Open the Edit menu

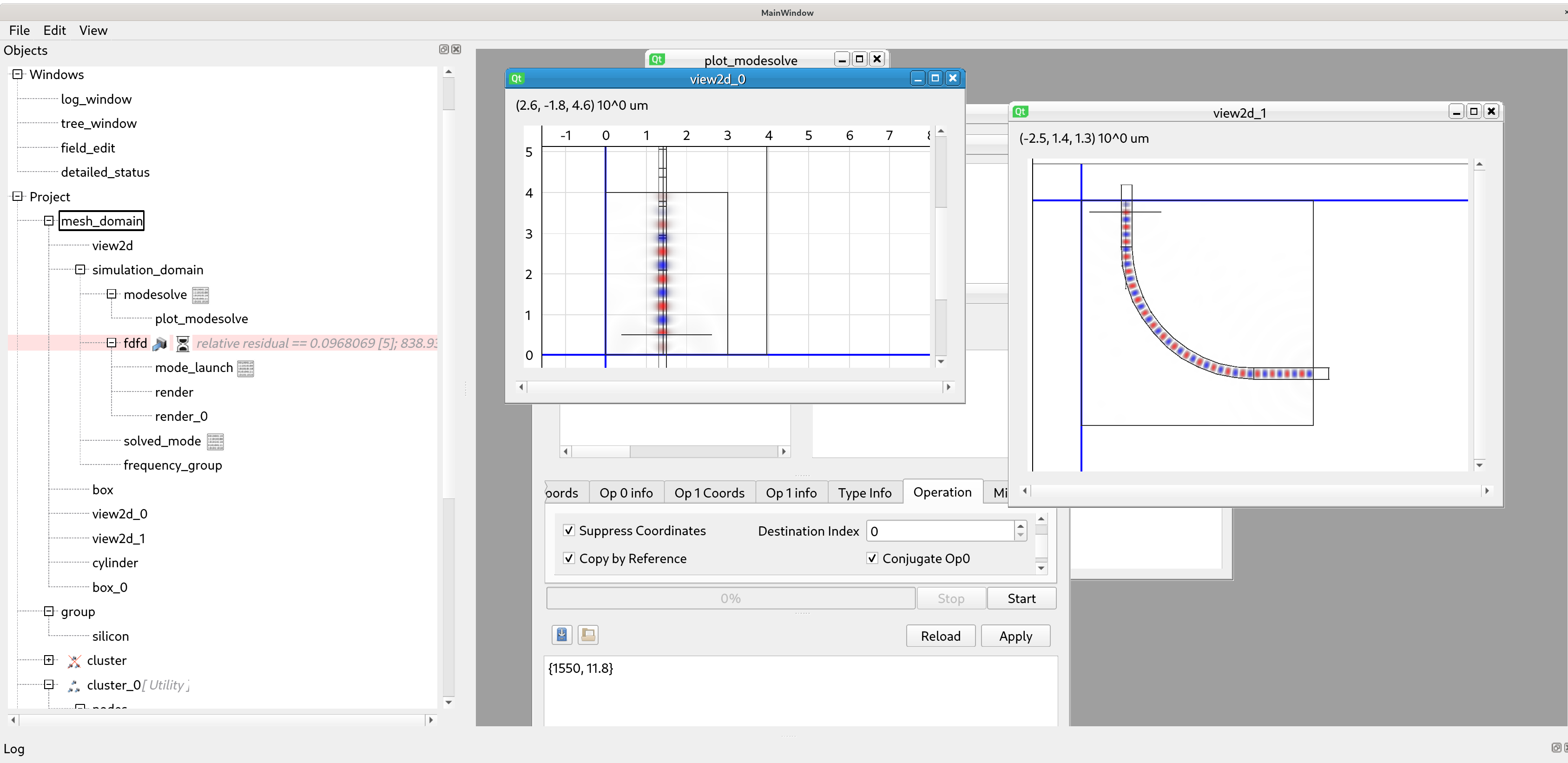click(x=54, y=30)
